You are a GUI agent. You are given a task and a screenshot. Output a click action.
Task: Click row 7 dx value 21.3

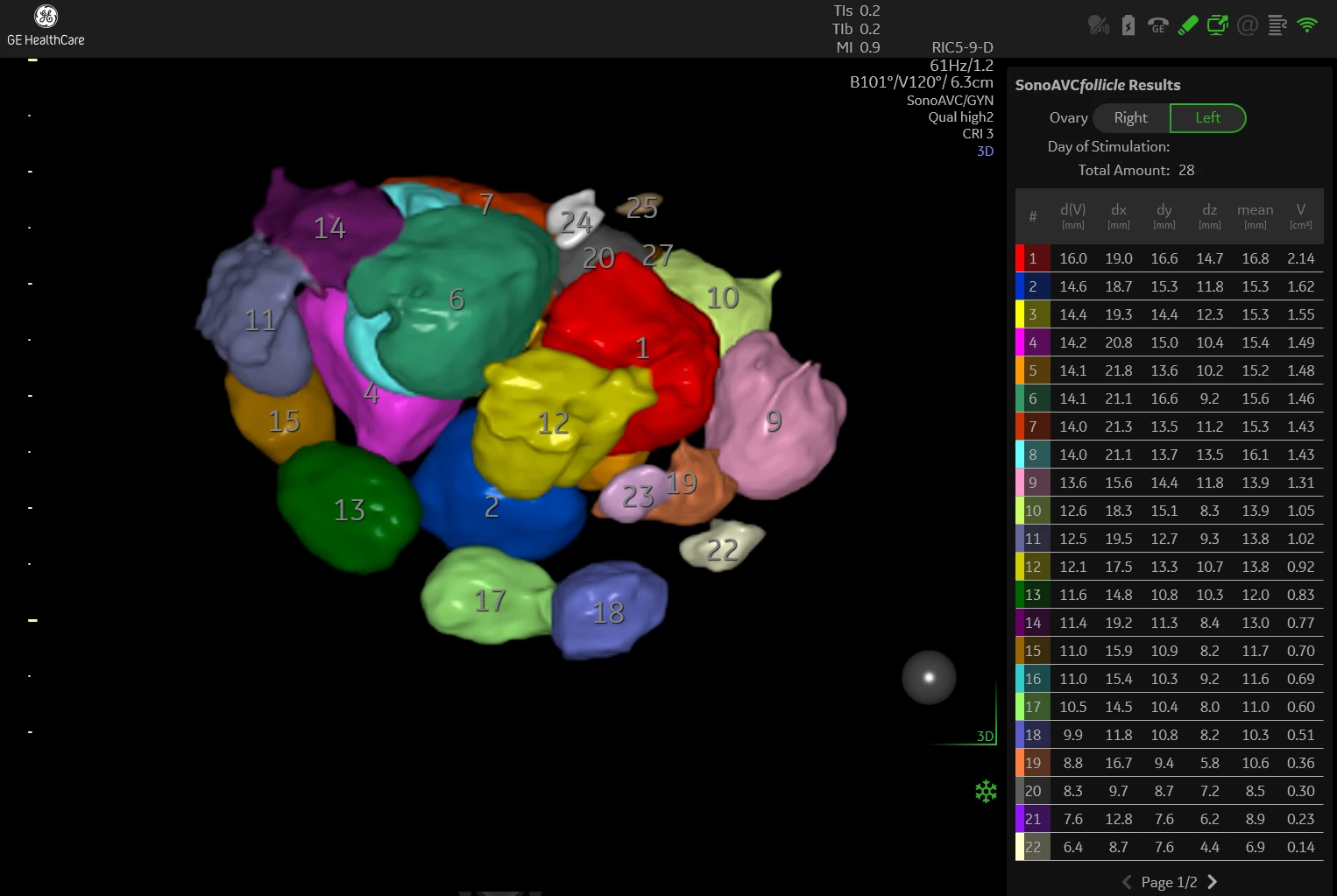[1119, 427]
